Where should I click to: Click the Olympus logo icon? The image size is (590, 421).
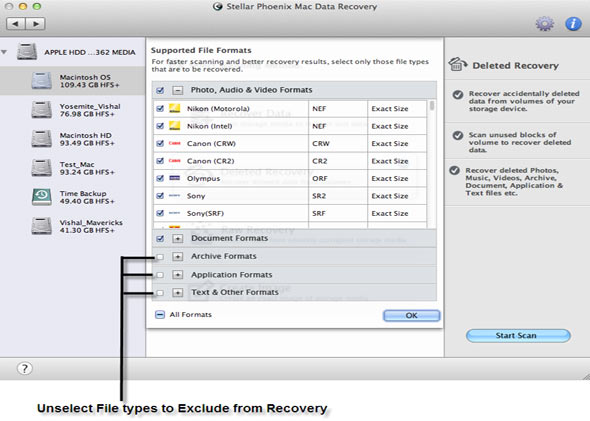[175, 178]
